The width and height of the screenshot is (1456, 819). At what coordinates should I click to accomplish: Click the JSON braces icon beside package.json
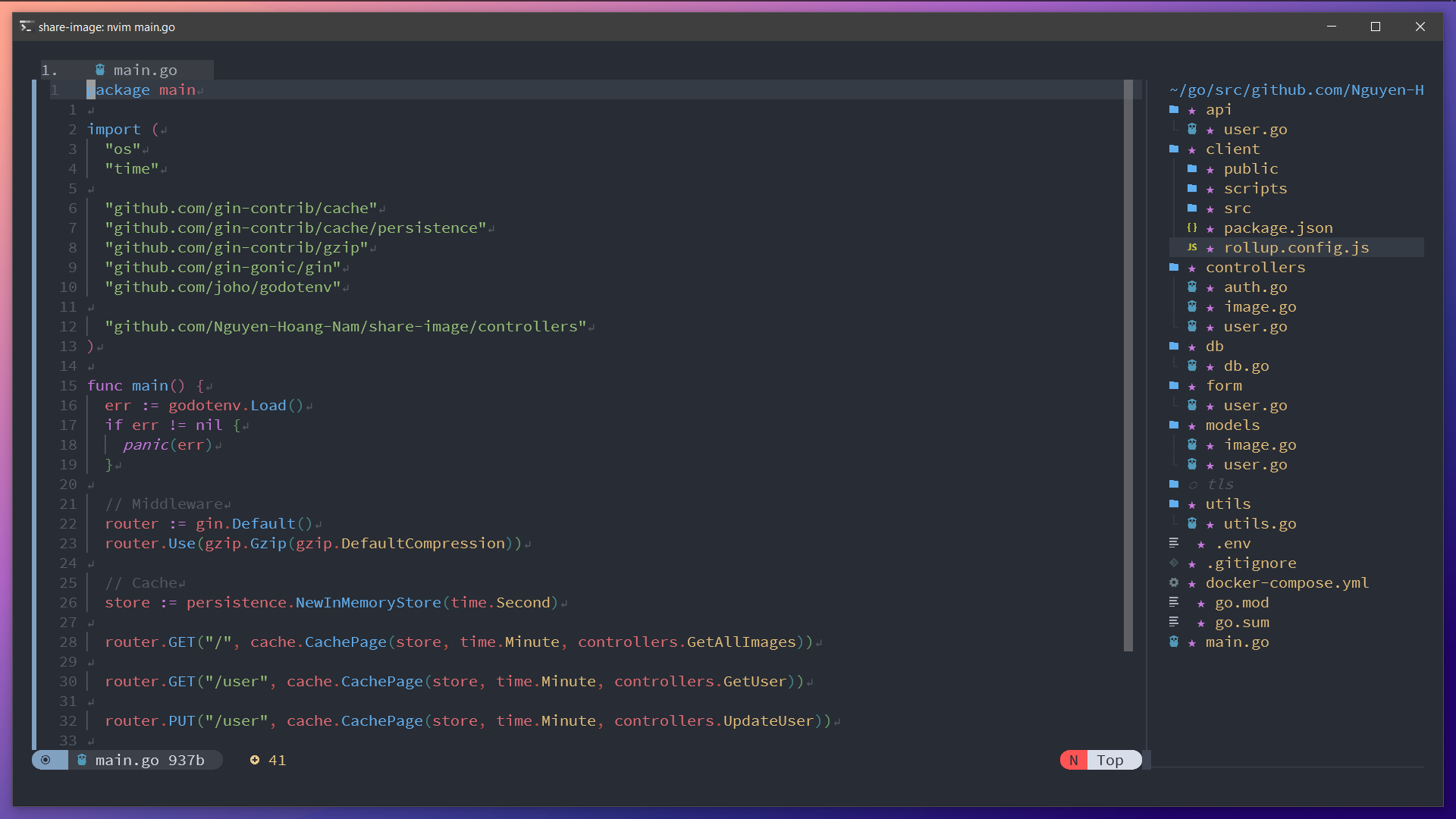[1192, 227]
